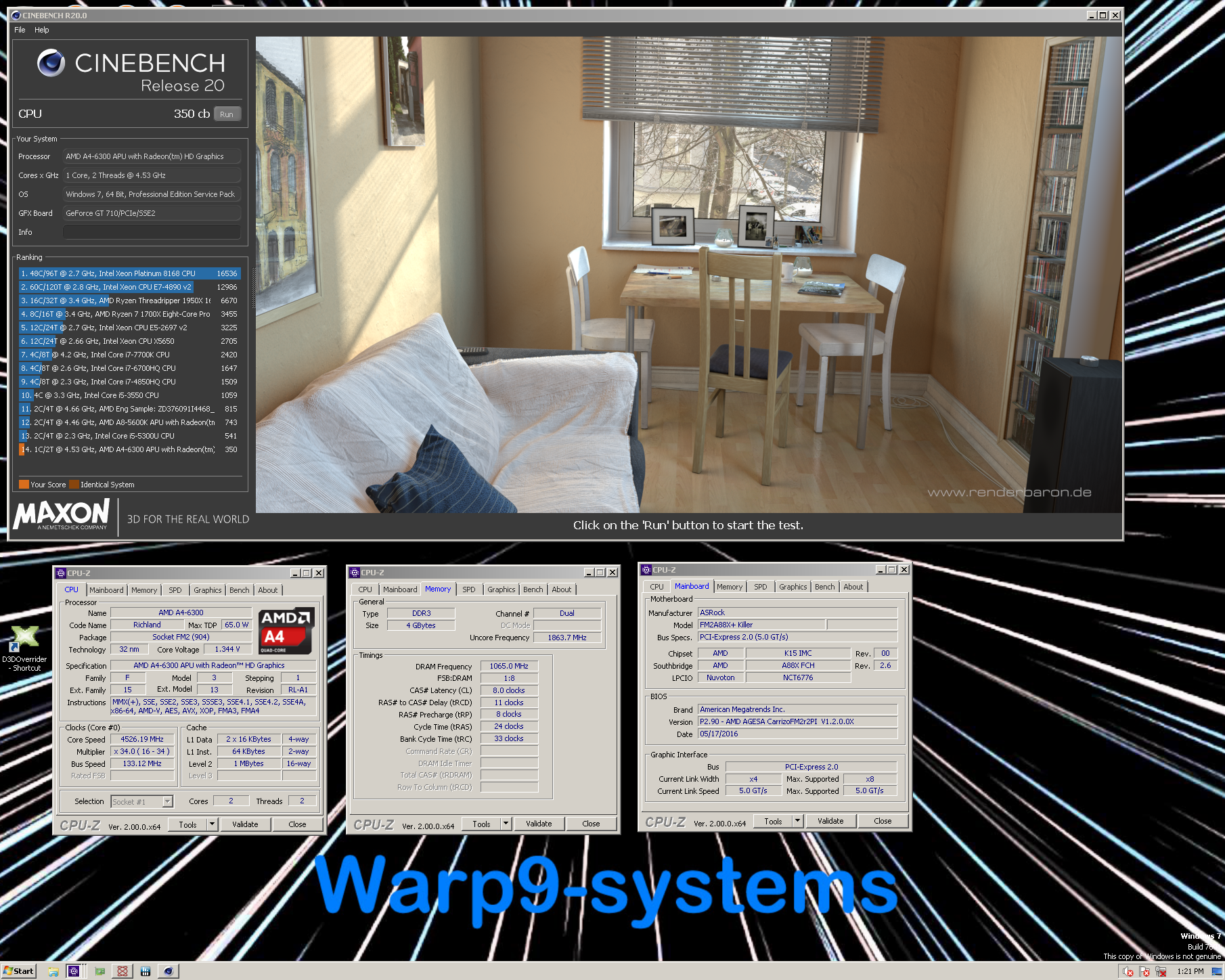Click the Action Center flag tray icon
Viewport: 1225px width, 980px height.
click(1144, 972)
